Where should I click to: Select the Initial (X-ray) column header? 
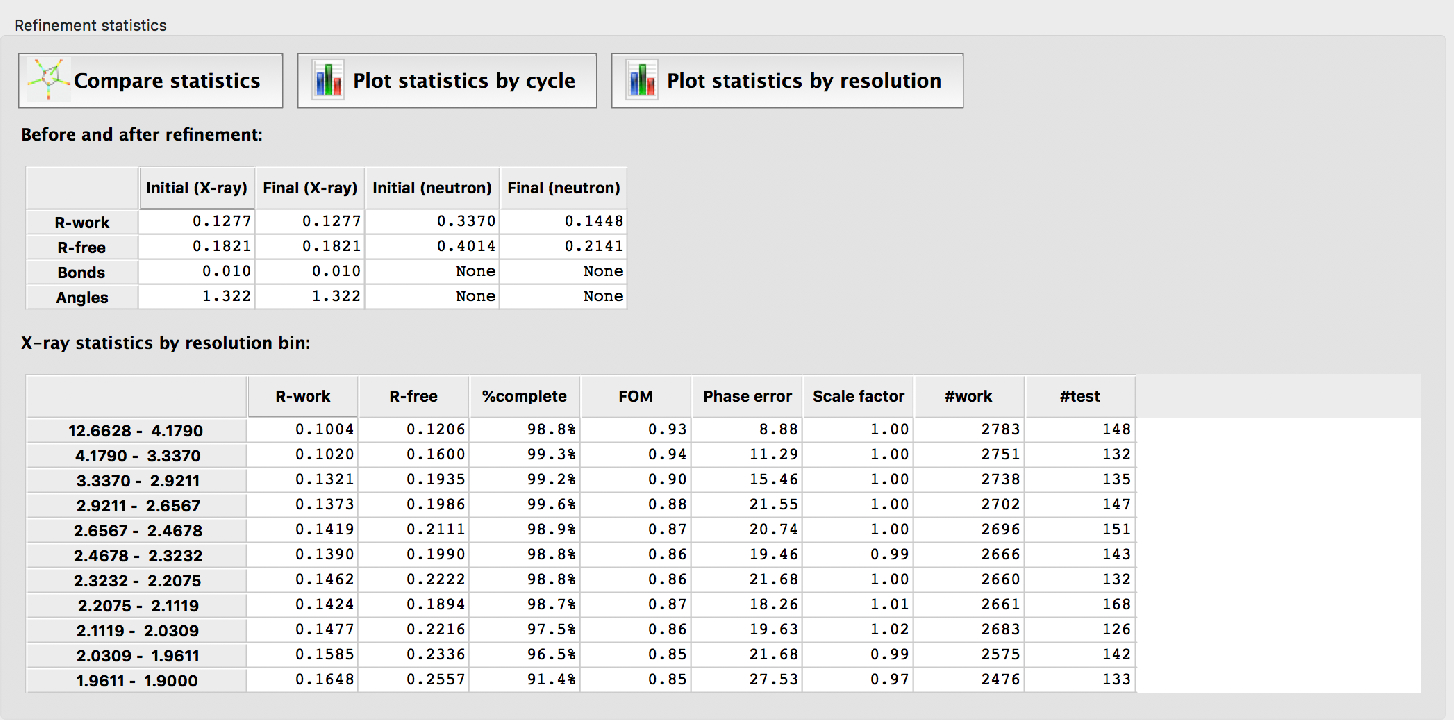click(x=196, y=188)
